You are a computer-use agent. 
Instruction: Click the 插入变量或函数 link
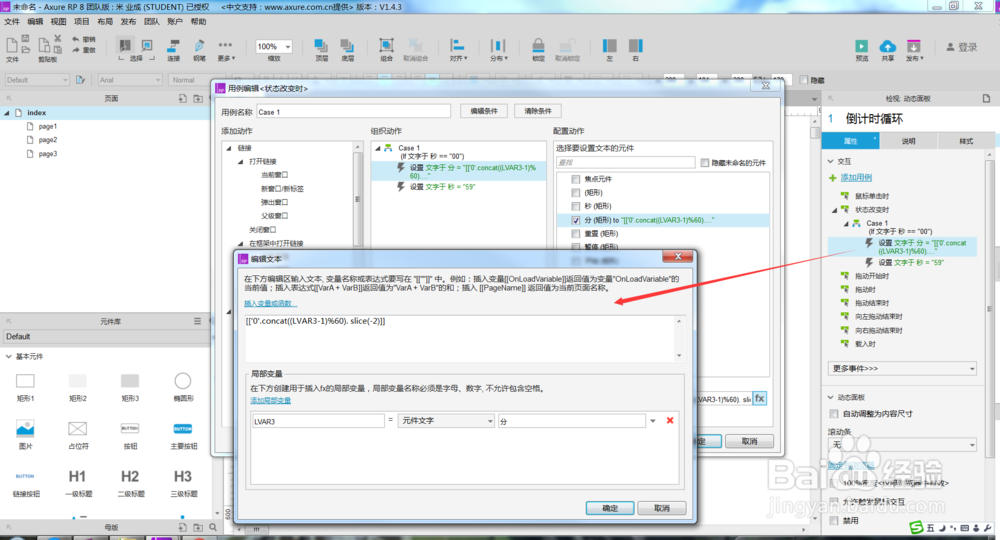(268, 303)
